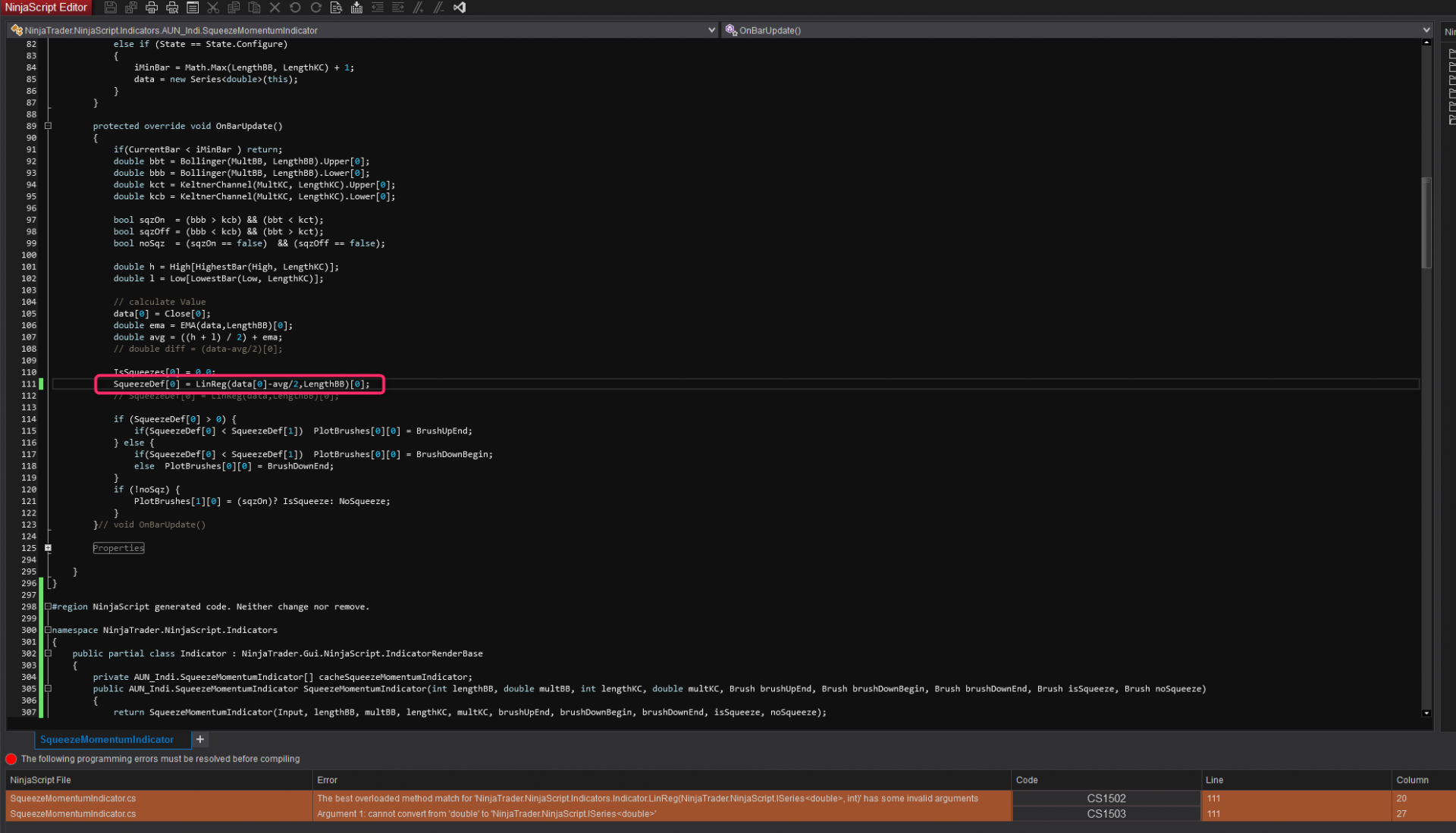1456x833 pixels.
Task: Click the Cut scissors icon
Action: [213, 8]
